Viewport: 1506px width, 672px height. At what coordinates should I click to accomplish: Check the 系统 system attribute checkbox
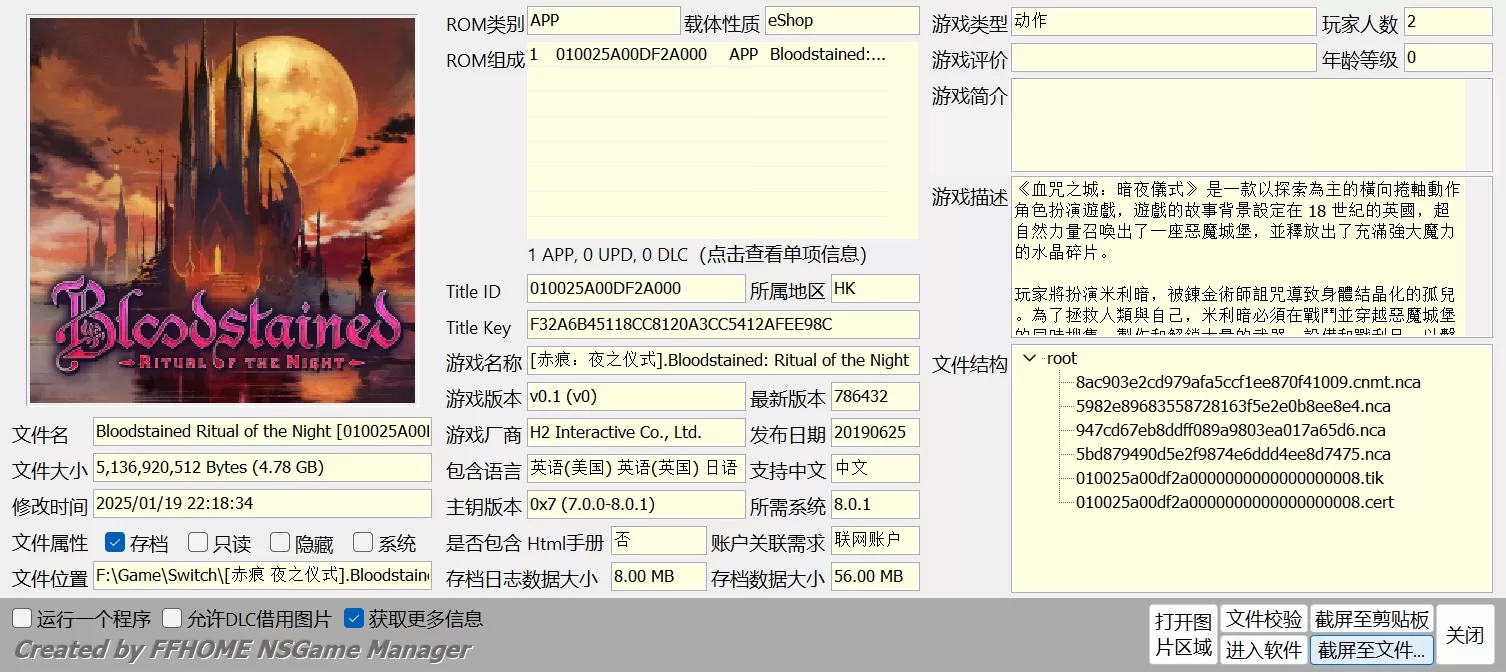click(x=363, y=543)
